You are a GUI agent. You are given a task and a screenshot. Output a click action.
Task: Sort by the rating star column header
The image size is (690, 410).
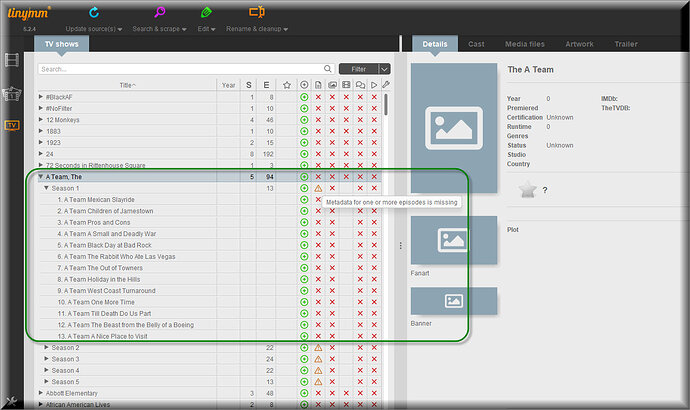pos(287,85)
